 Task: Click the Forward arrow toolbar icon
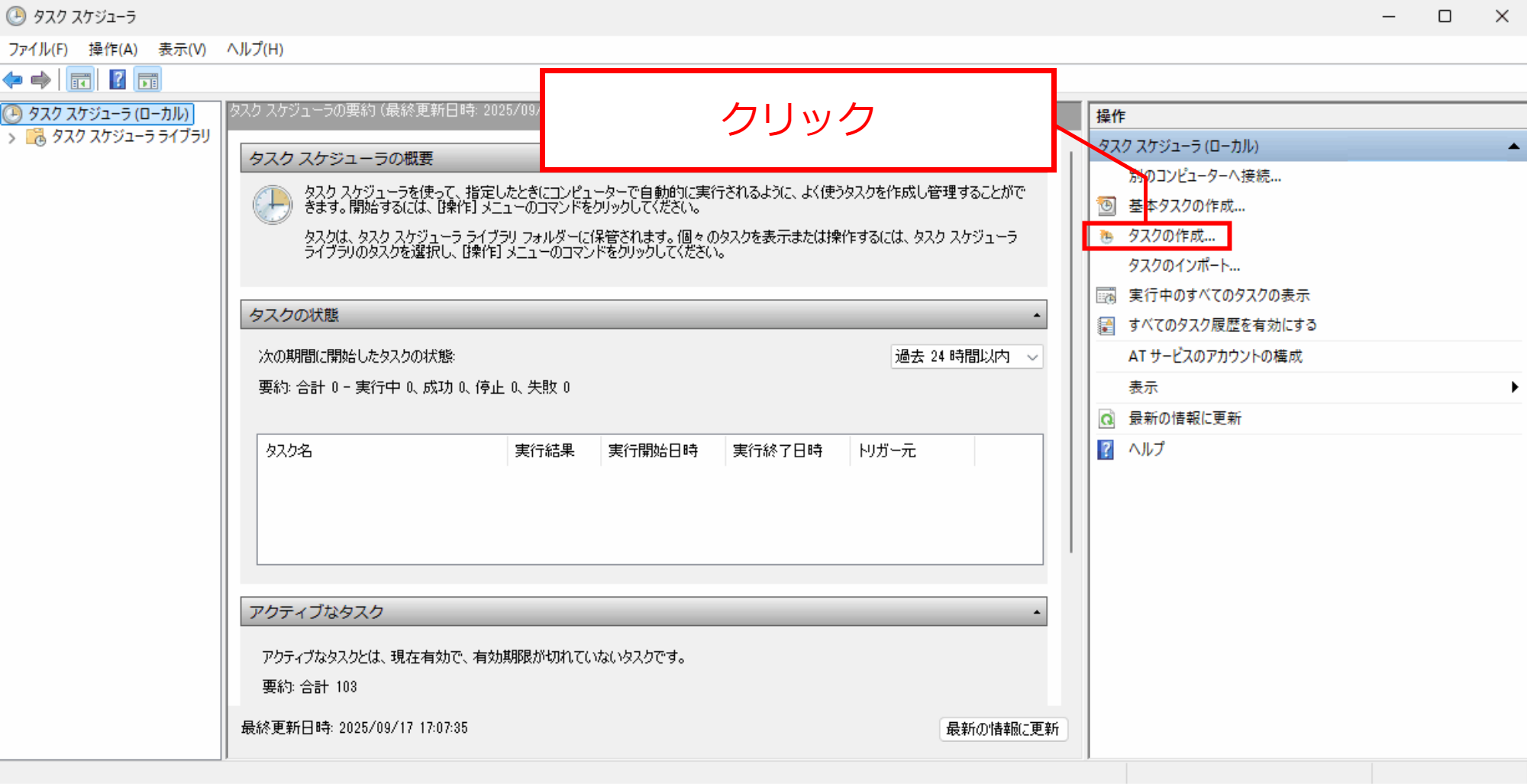click(x=40, y=79)
